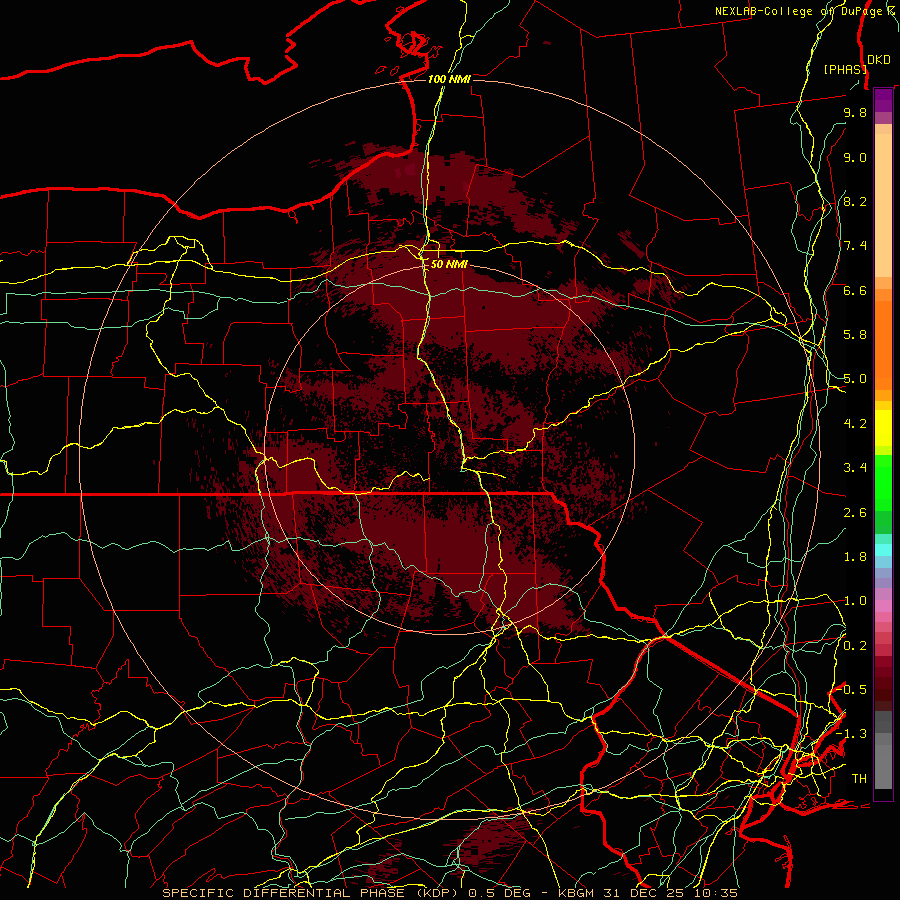900x900 pixels.
Task: Click the pink band of the color bar
Action: click(x=883, y=606)
